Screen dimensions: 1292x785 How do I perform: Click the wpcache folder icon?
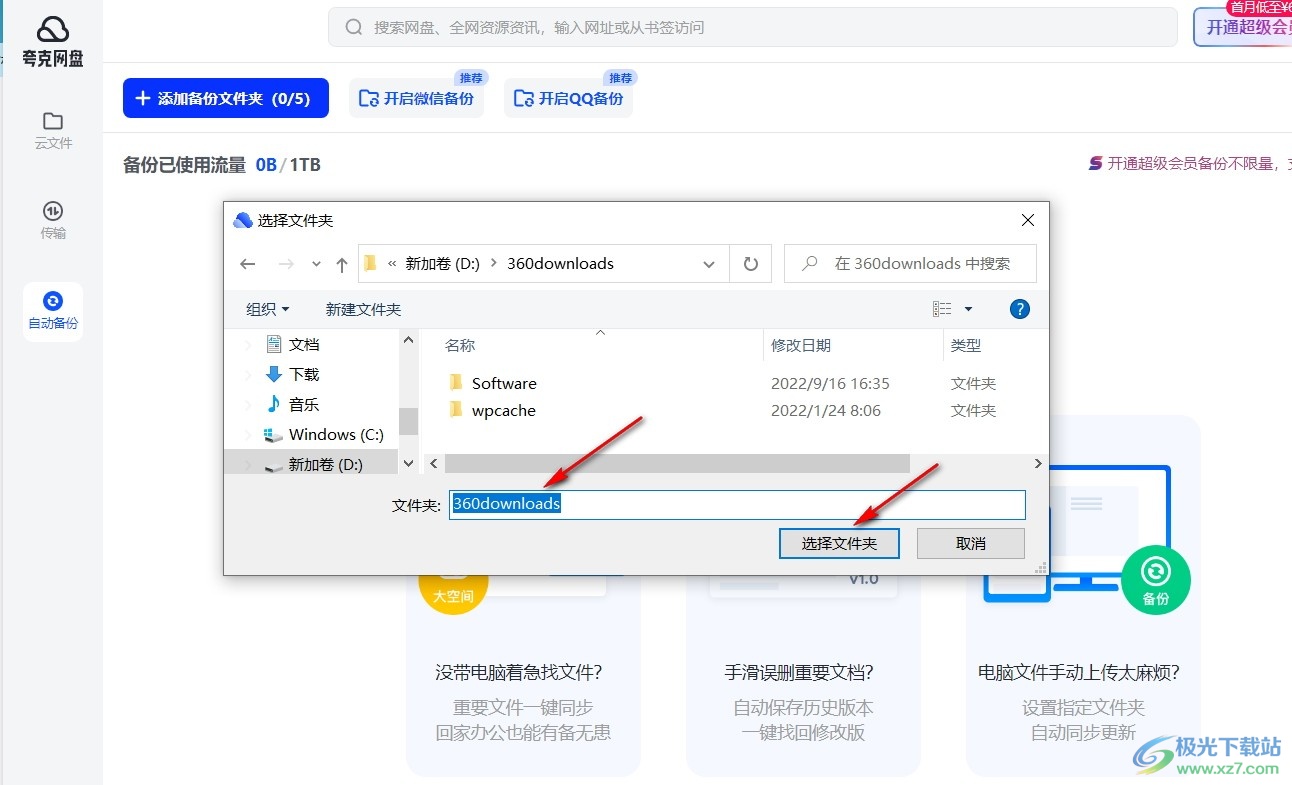coord(456,409)
